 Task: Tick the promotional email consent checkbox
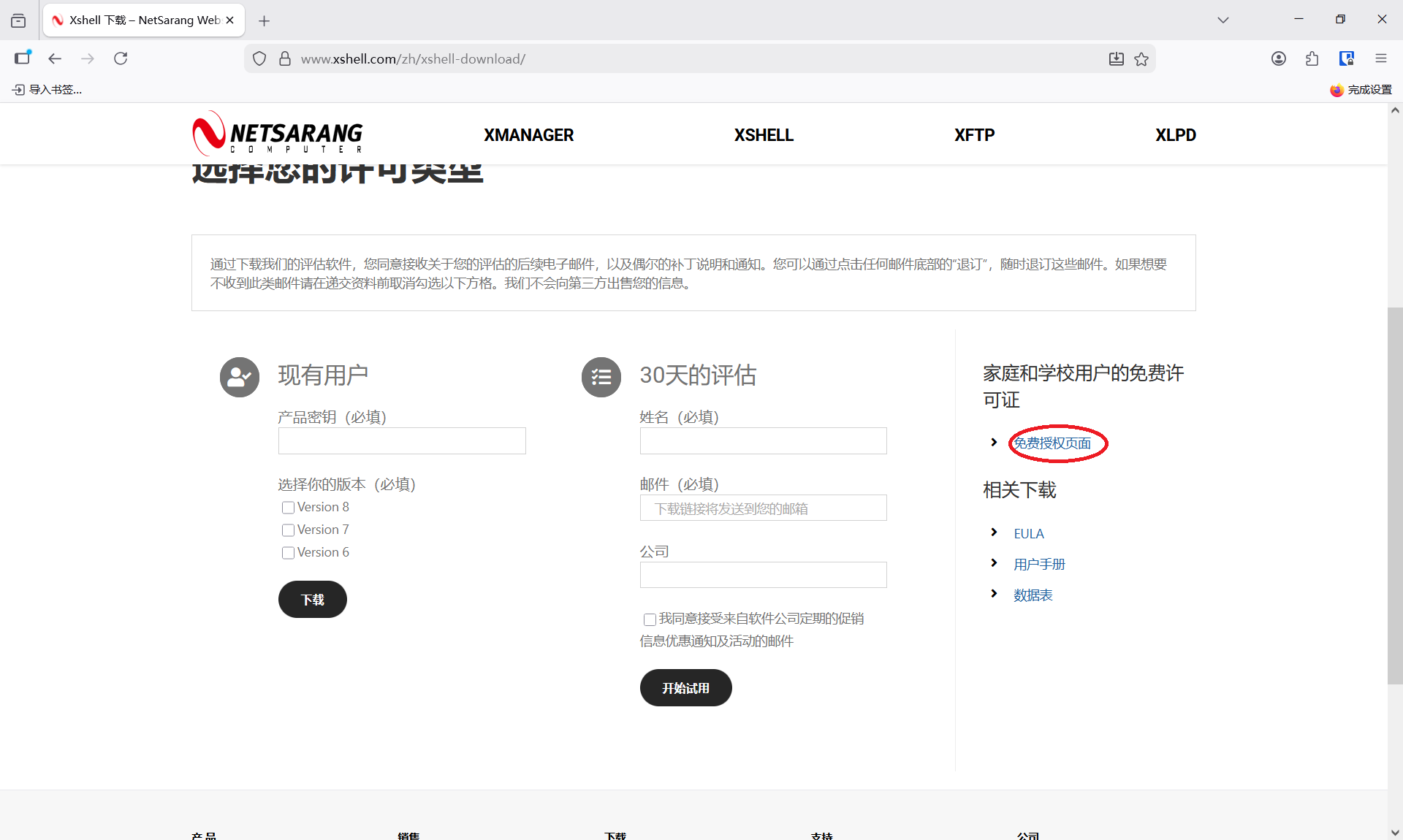650,619
